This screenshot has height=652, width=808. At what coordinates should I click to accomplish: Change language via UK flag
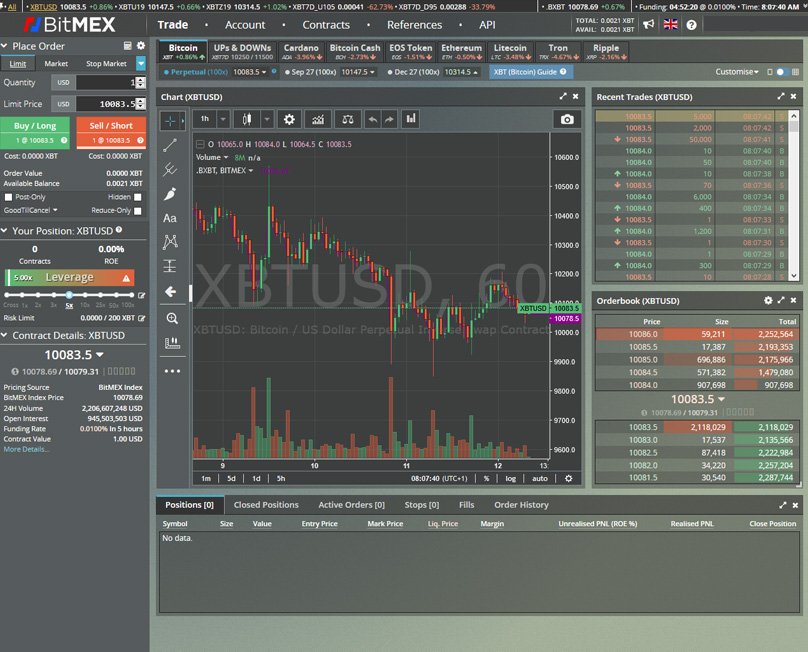coord(670,24)
